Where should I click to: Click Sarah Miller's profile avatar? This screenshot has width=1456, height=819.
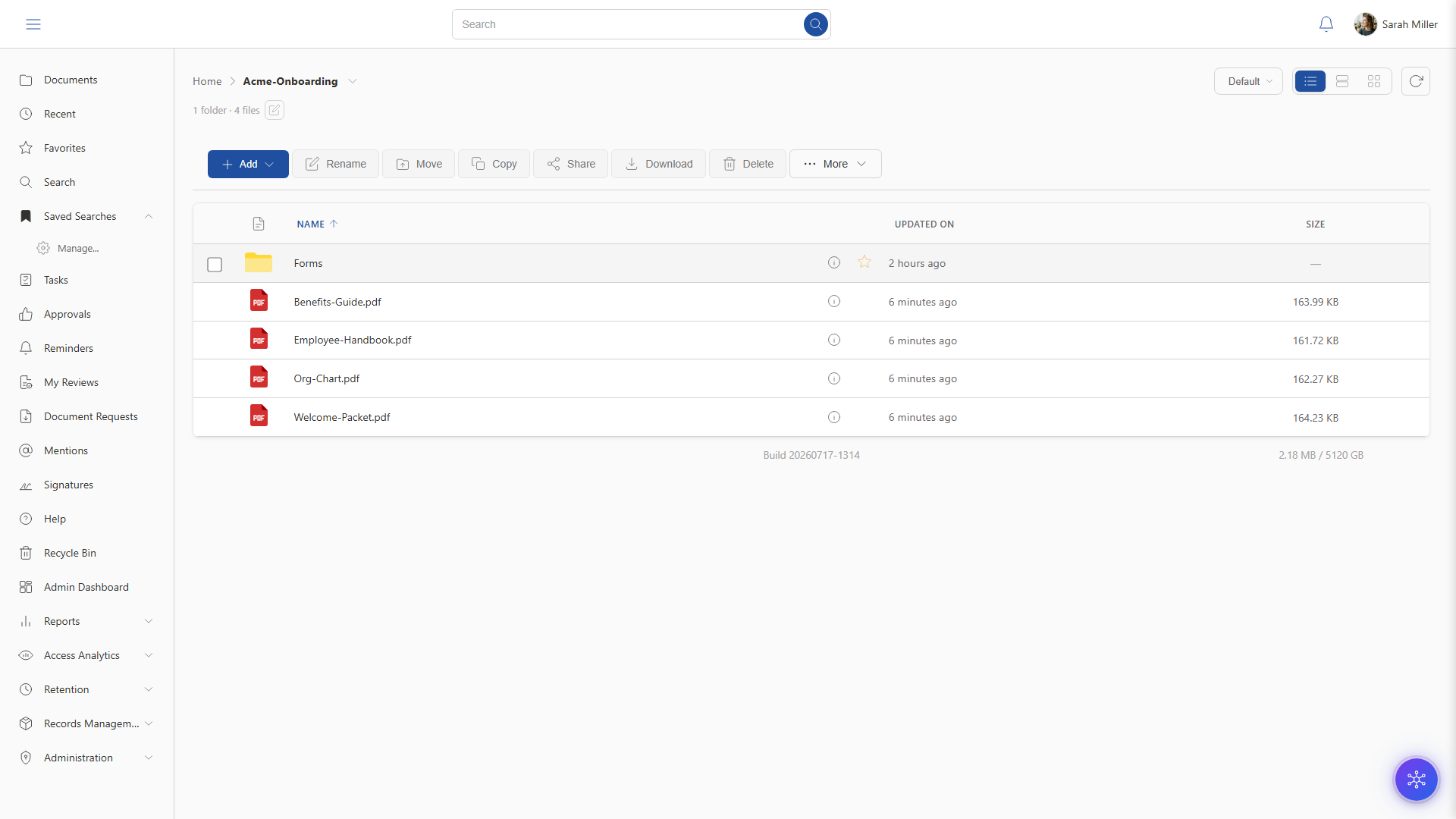click(x=1365, y=24)
